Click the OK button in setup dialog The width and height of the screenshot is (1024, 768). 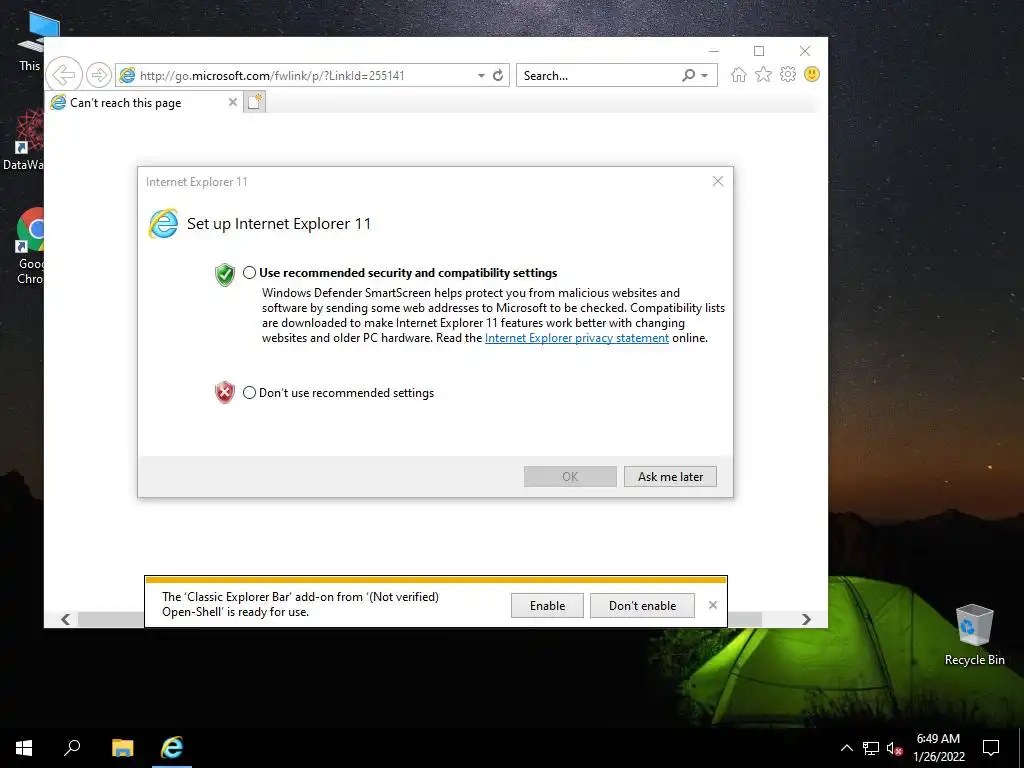tap(570, 477)
